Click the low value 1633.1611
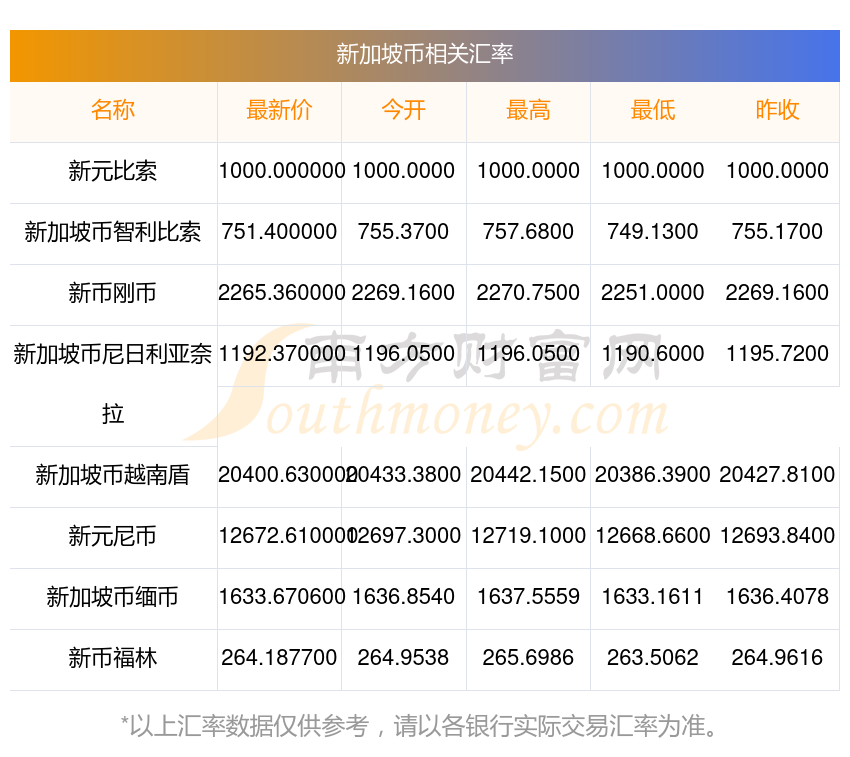850x757 pixels. (653, 597)
